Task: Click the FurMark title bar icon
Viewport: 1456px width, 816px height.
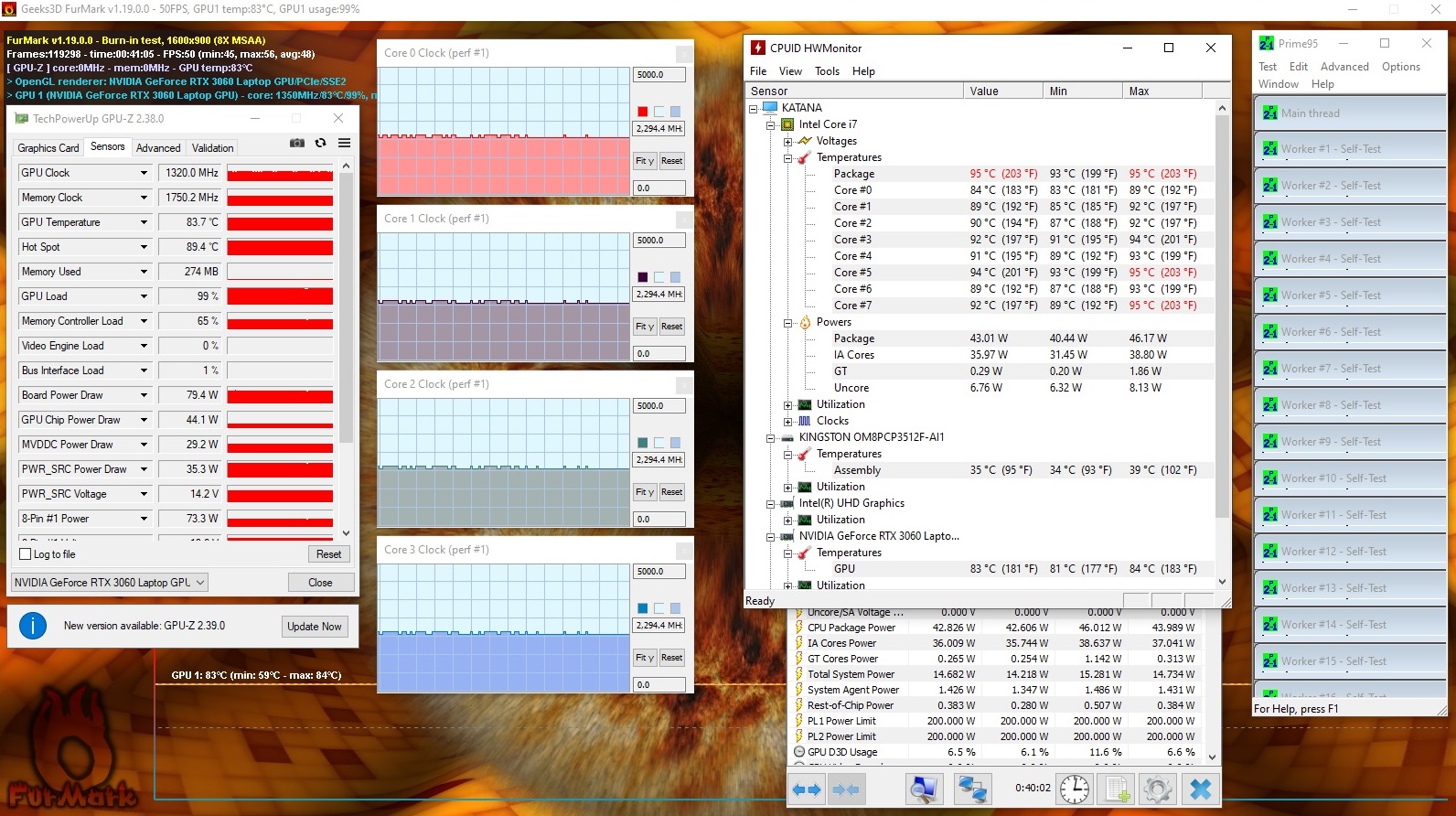Action: 9,9
